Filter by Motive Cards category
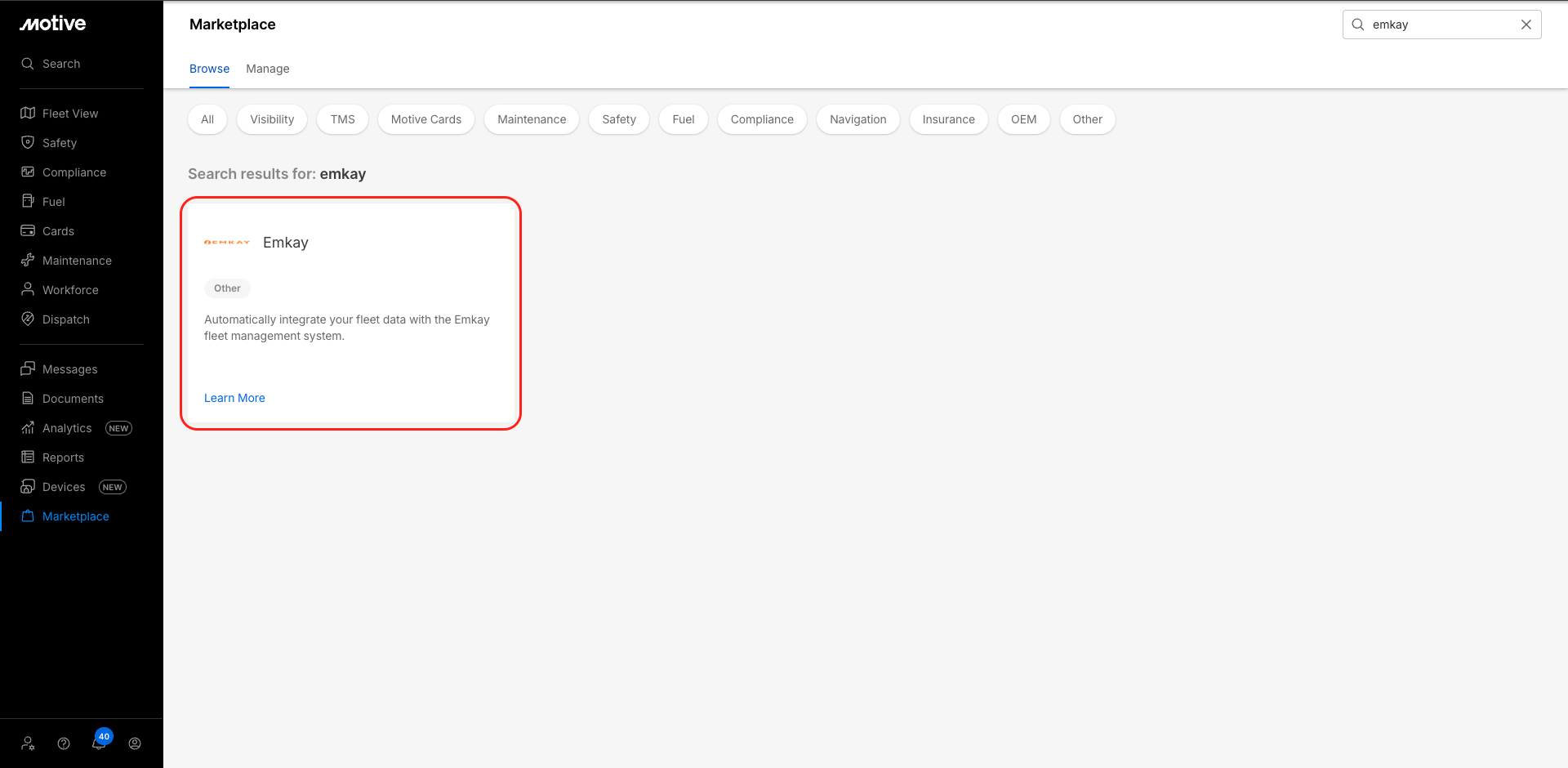The image size is (1568, 768). pos(426,119)
